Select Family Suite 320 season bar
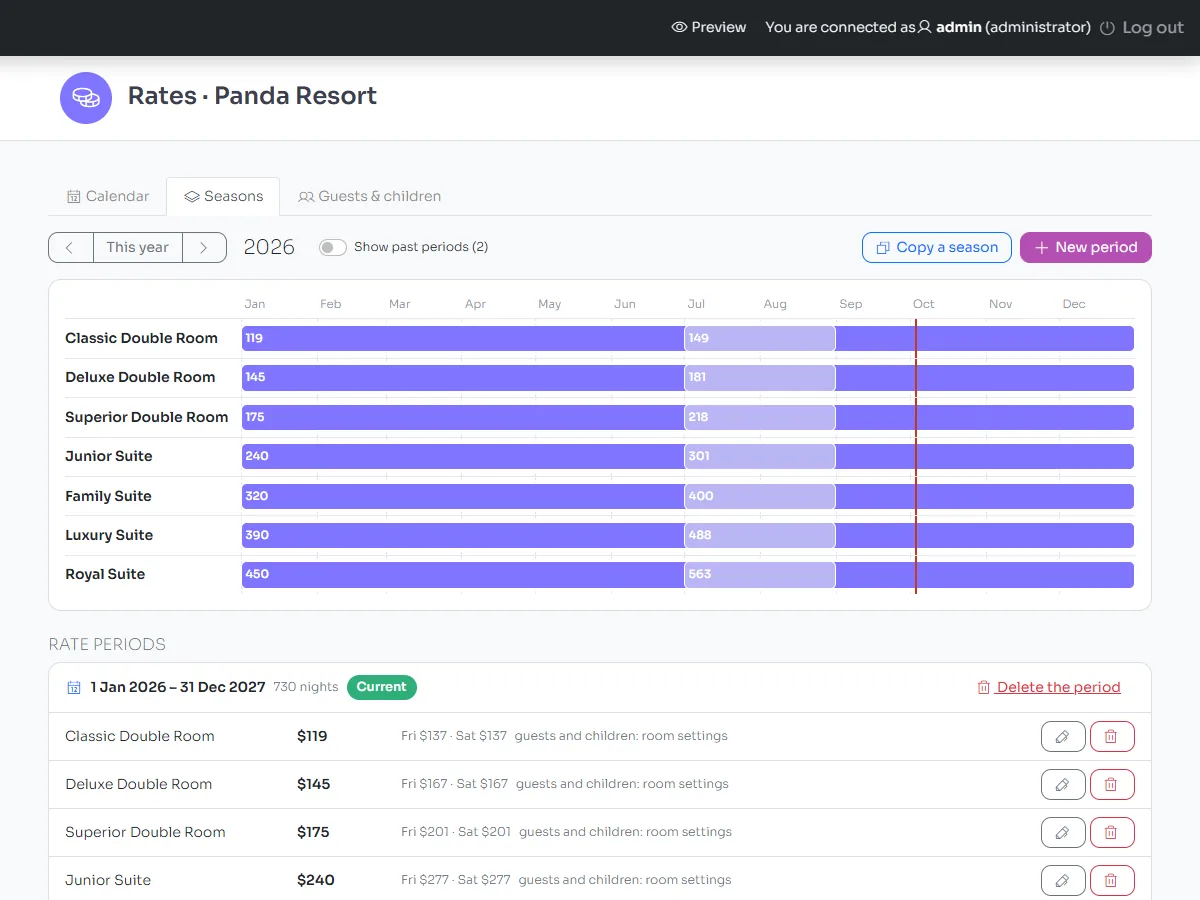This screenshot has height=900, width=1200. [463, 496]
